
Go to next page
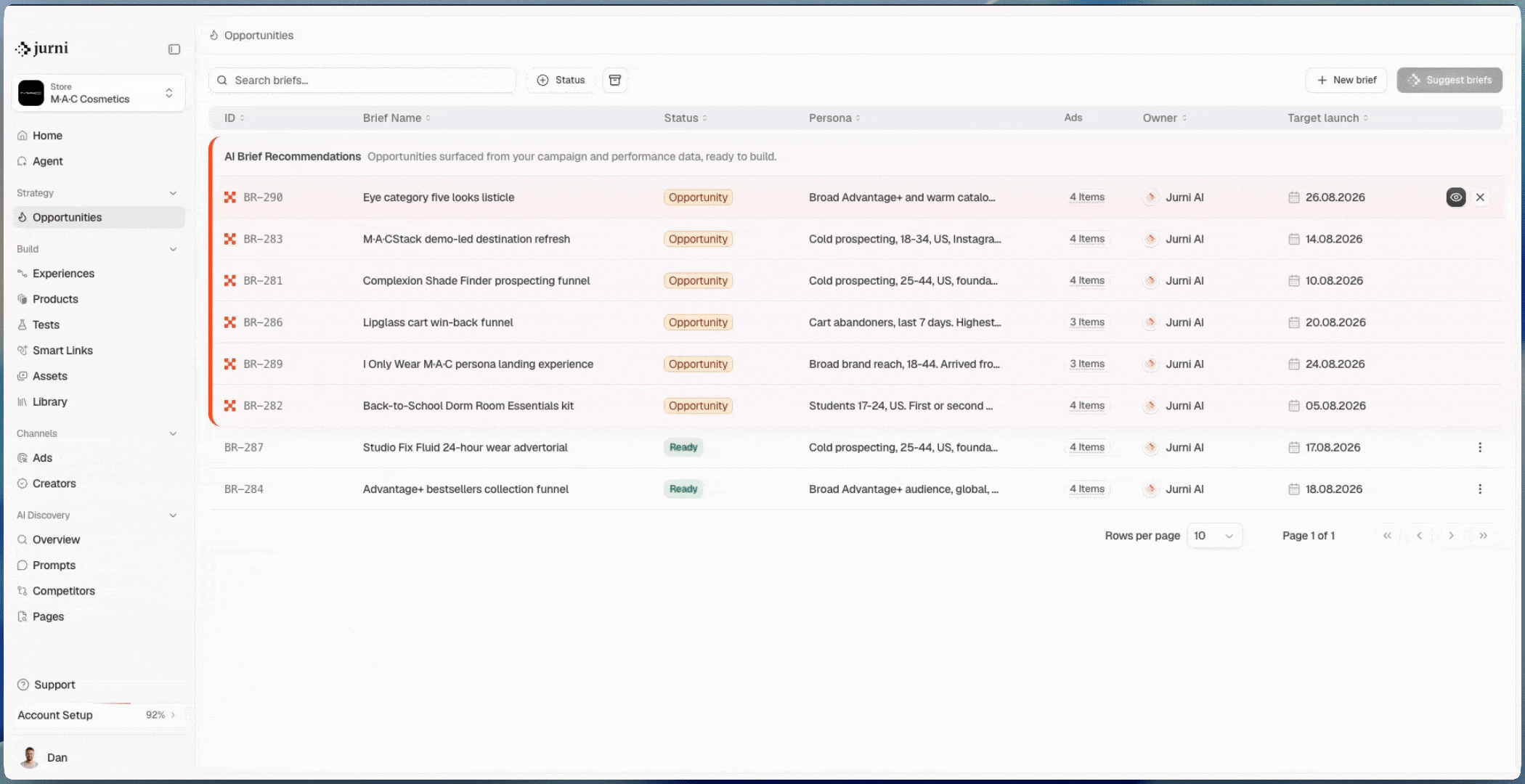1451,536
